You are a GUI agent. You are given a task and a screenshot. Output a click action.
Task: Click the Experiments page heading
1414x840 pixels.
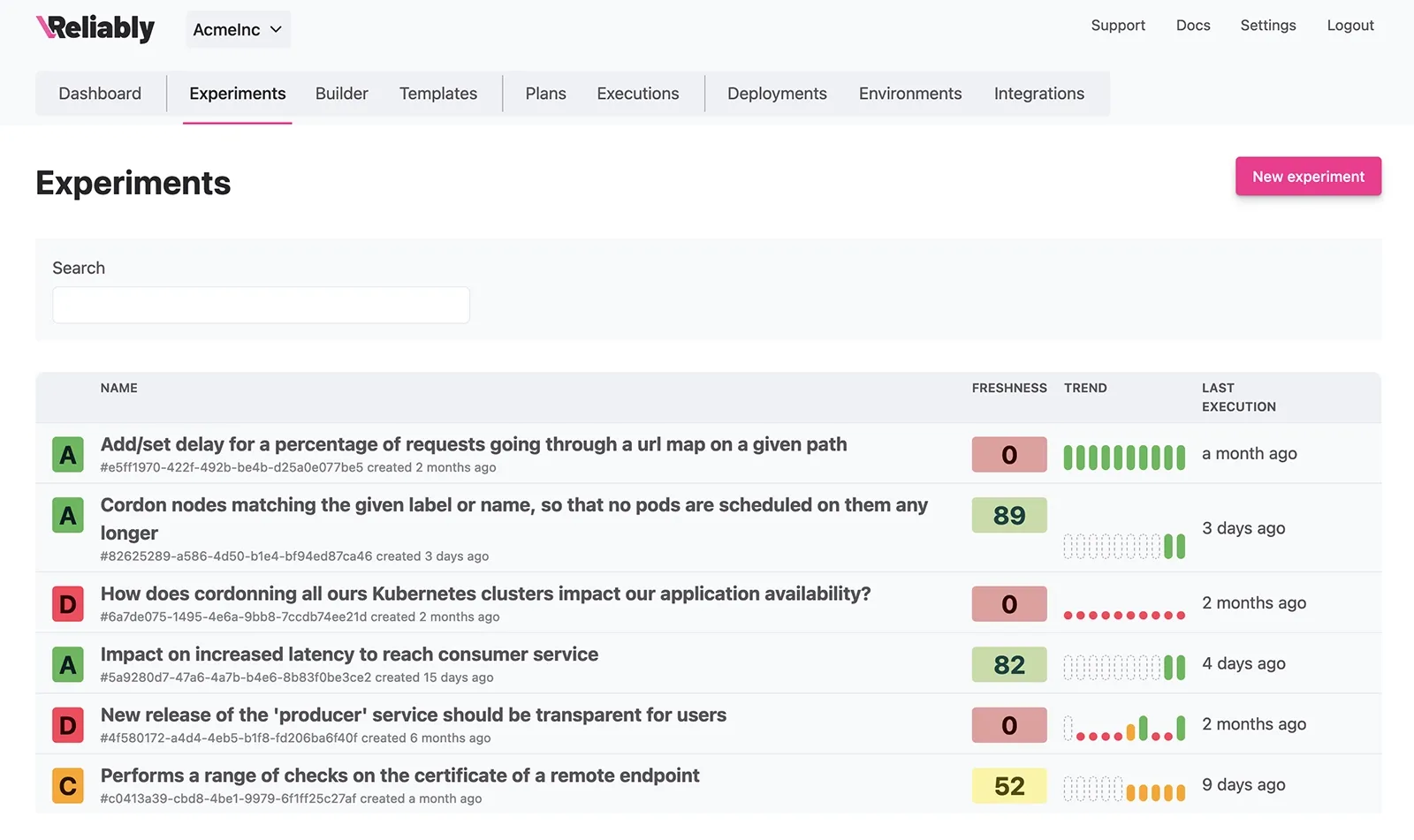[x=133, y=184]
